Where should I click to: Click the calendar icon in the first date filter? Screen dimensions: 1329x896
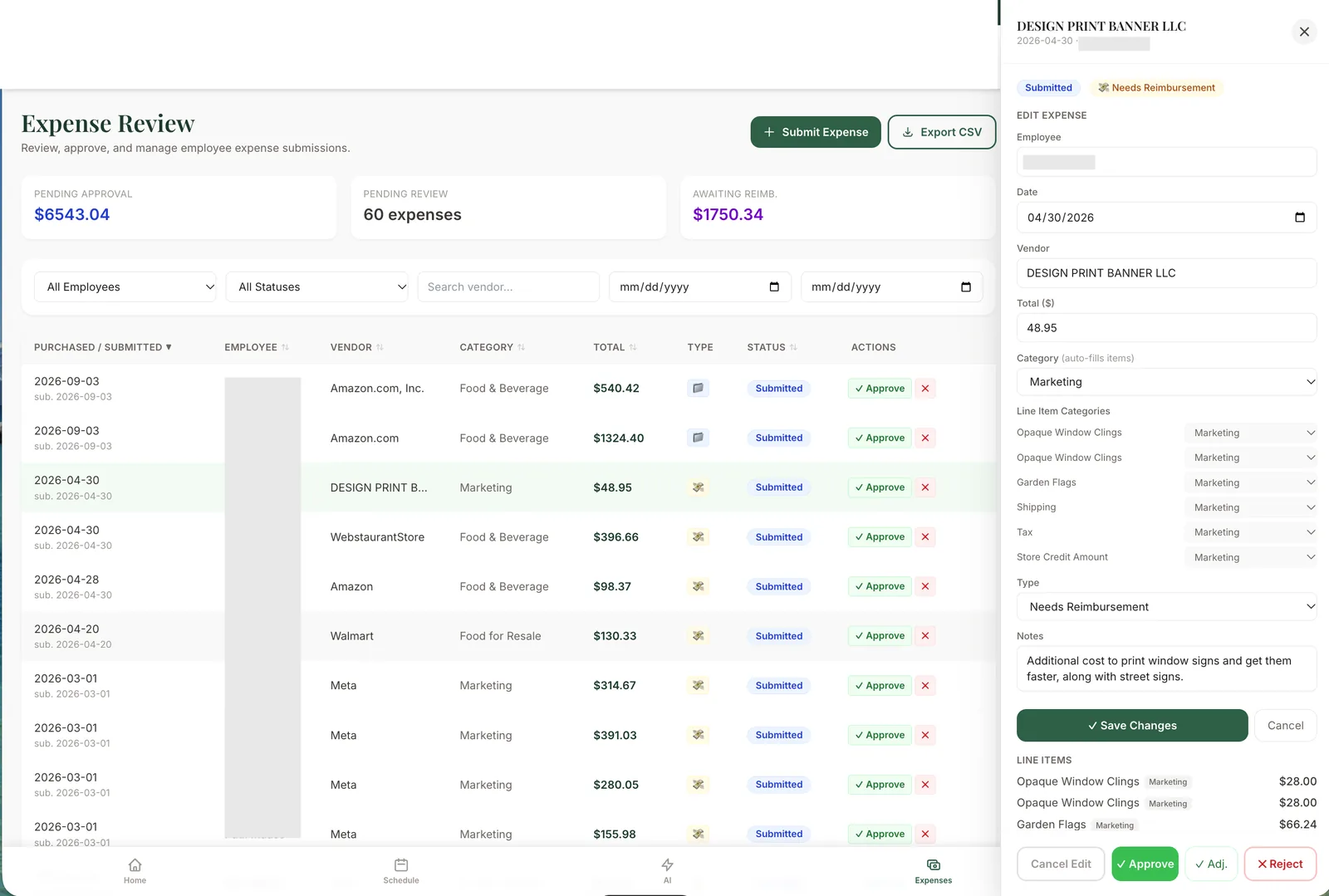click(x=774, y=287)
